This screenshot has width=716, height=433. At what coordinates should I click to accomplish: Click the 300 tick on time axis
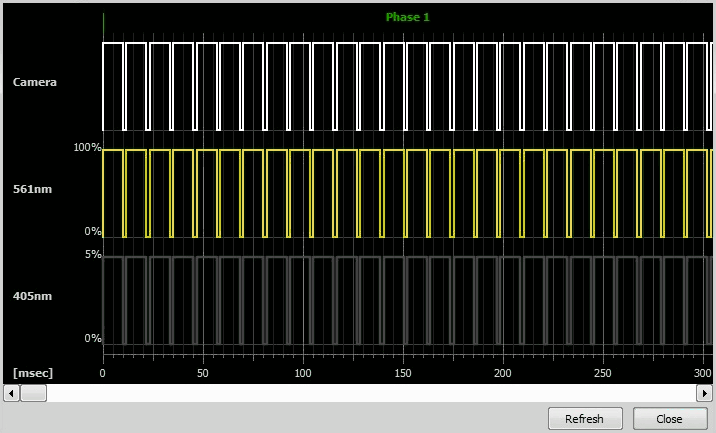click(x=703, y=373)
